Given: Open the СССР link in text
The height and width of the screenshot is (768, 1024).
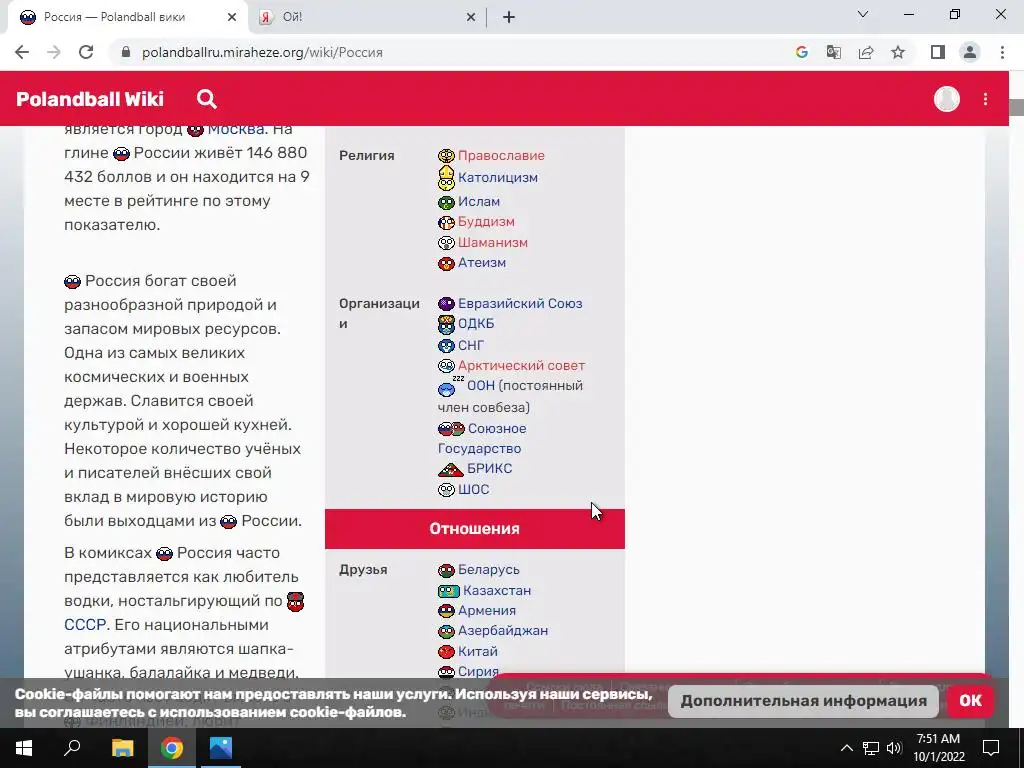Looking at the screenshot, I should tap(85, 625).
